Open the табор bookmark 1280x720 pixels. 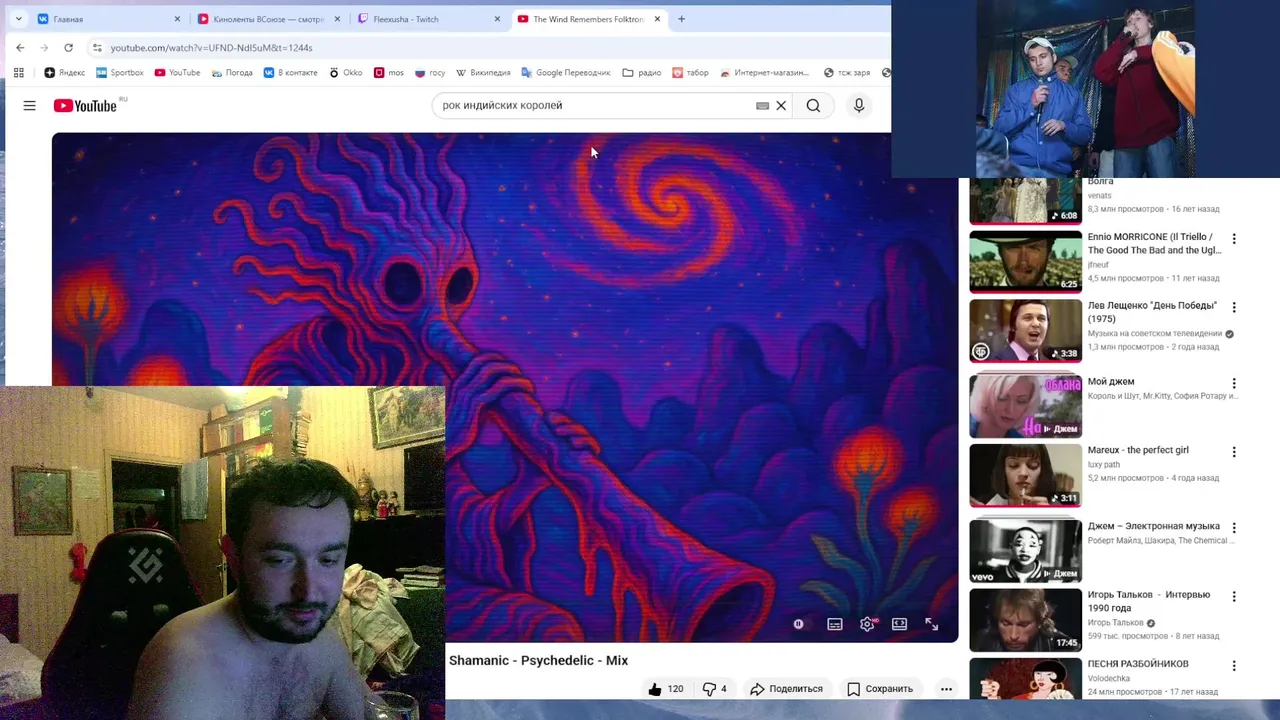click(x=690, y=72)
